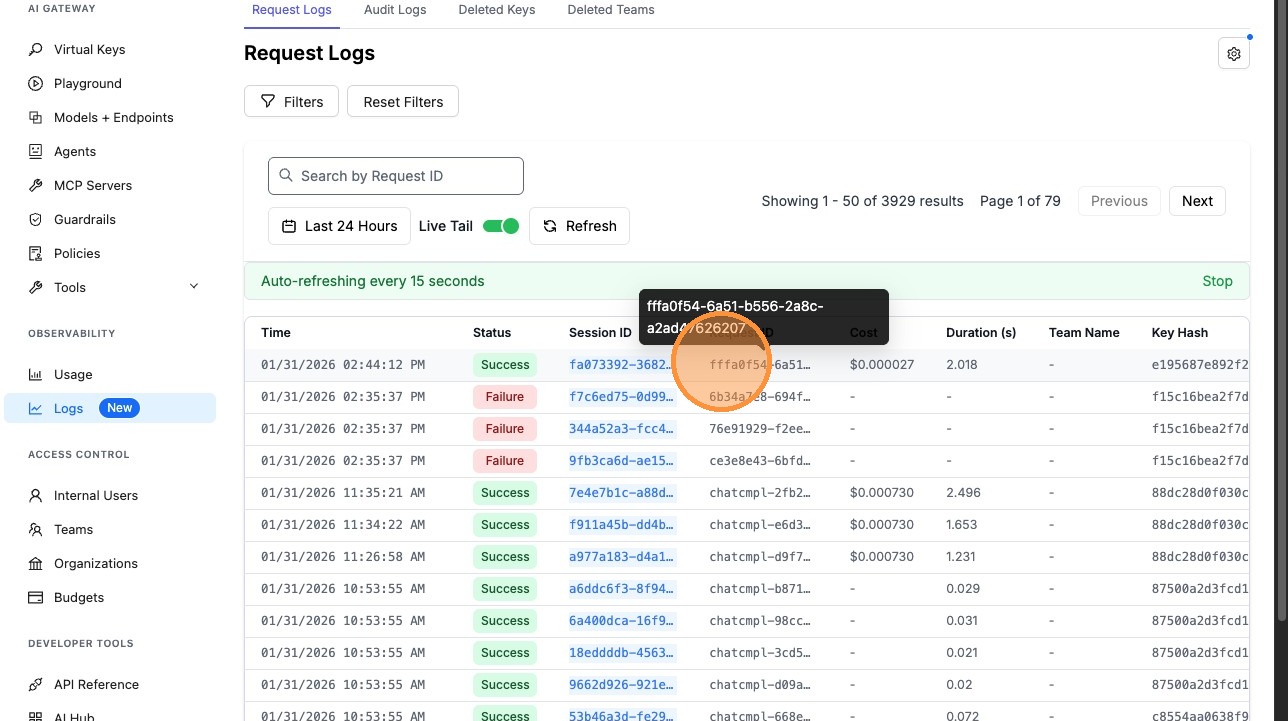Open the Filters panel
Screen dimensions: 1288x721
point(291,102)
